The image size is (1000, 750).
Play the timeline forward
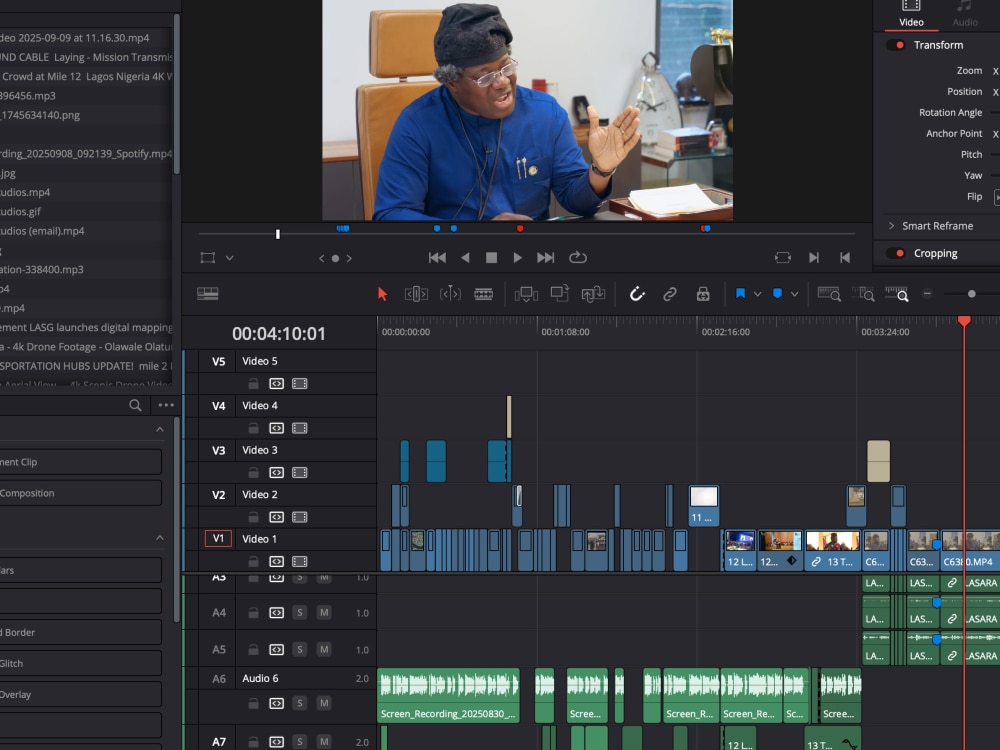[x=517, y=258]
